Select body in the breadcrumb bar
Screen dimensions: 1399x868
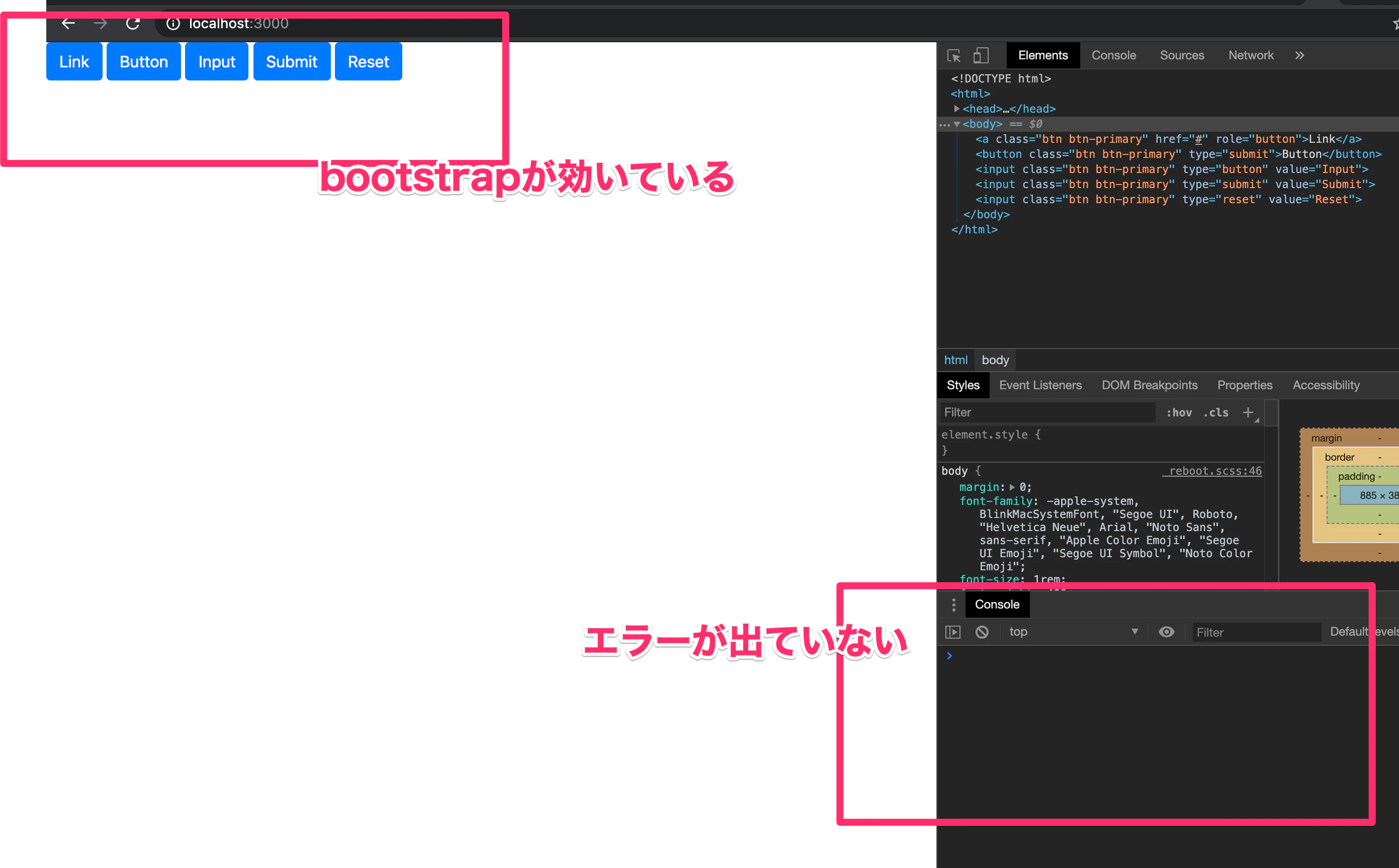click(995, 360)
